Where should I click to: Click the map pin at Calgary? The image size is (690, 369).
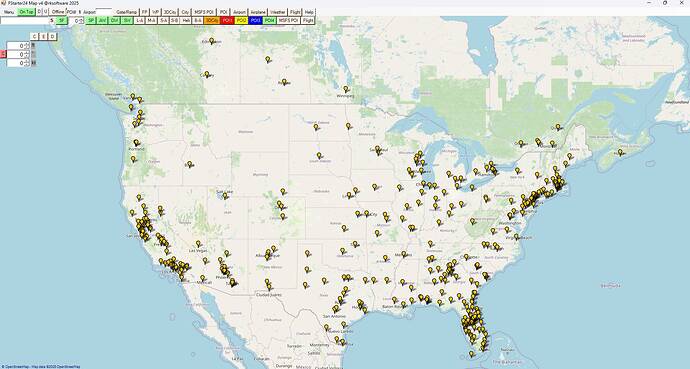[206, 74]
